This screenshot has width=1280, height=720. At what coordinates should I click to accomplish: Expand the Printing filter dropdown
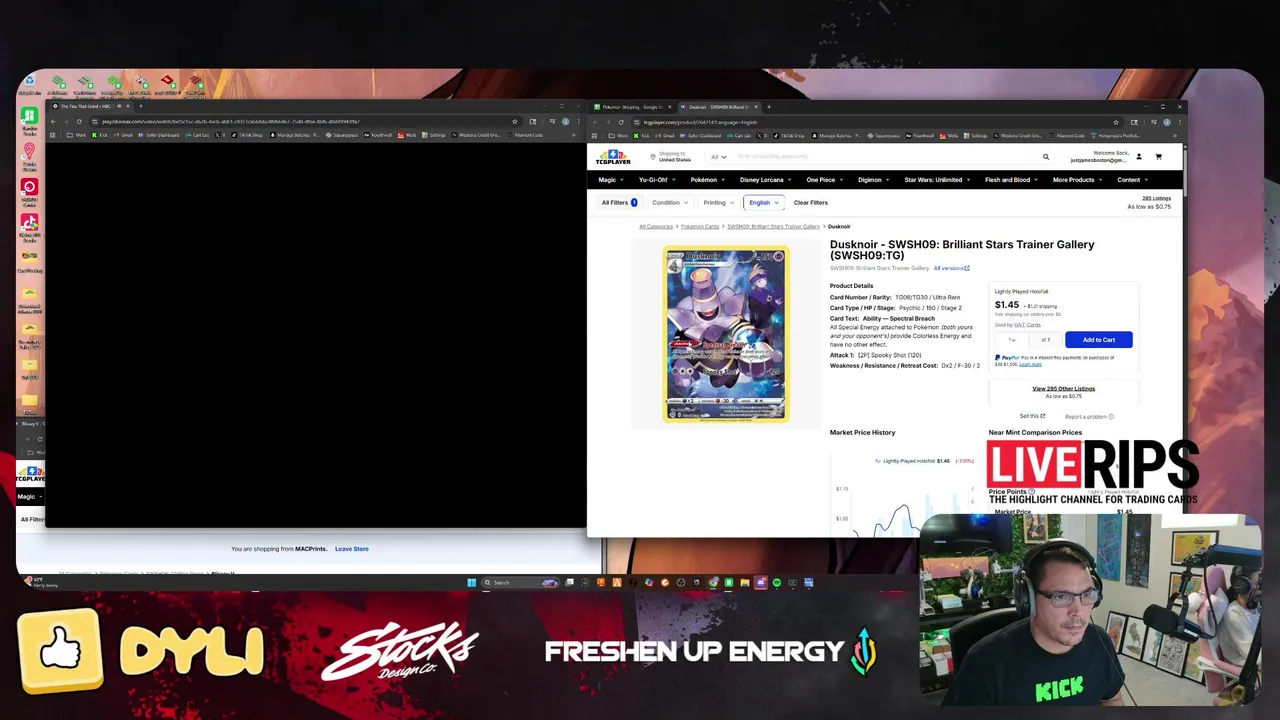[x=718, y=203]
